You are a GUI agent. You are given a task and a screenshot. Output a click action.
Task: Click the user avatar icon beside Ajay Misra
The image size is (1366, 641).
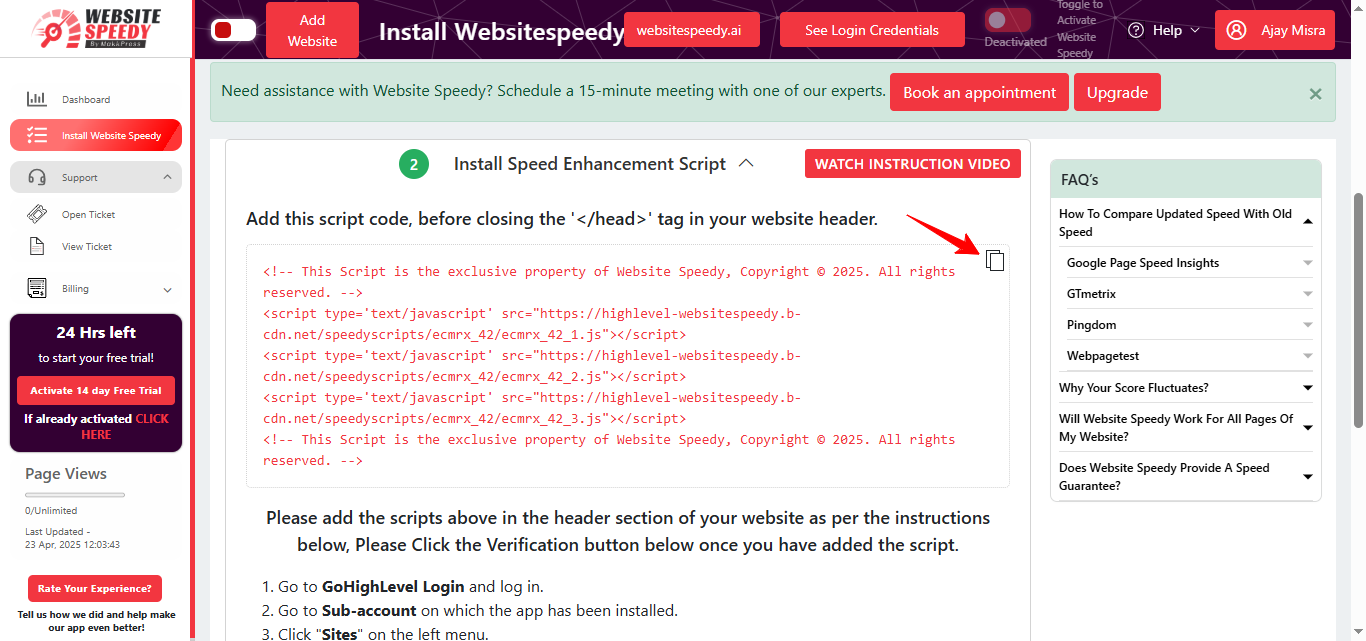tap(1237, 30)
